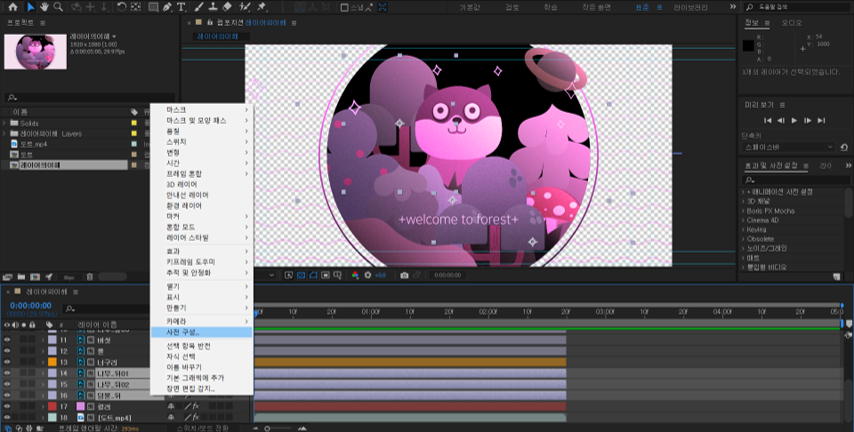The width and height of the screenshot is (854, 432).
Task: Select the Clone Stamp tool
Action: (214, 7)
